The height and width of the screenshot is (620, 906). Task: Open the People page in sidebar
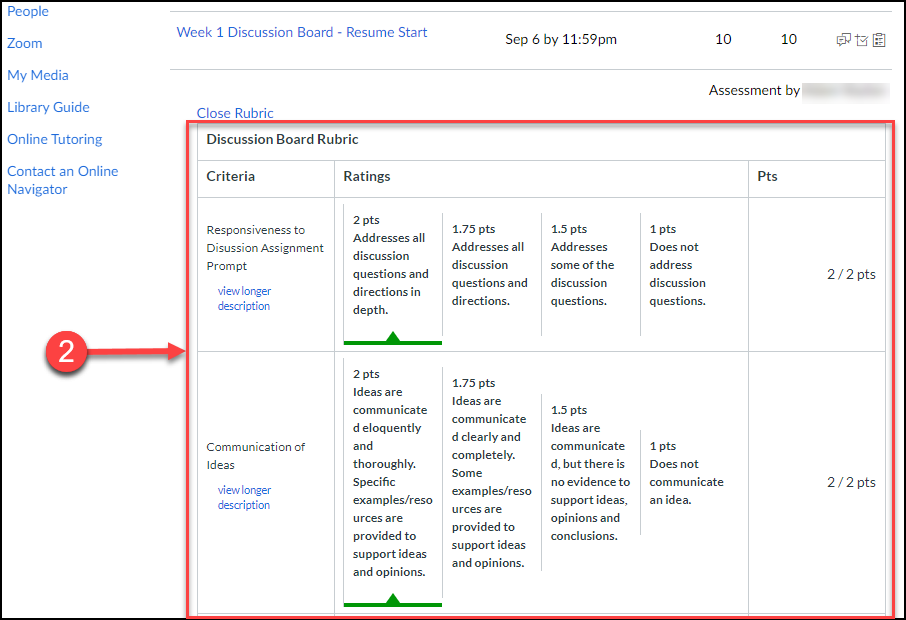28,11
